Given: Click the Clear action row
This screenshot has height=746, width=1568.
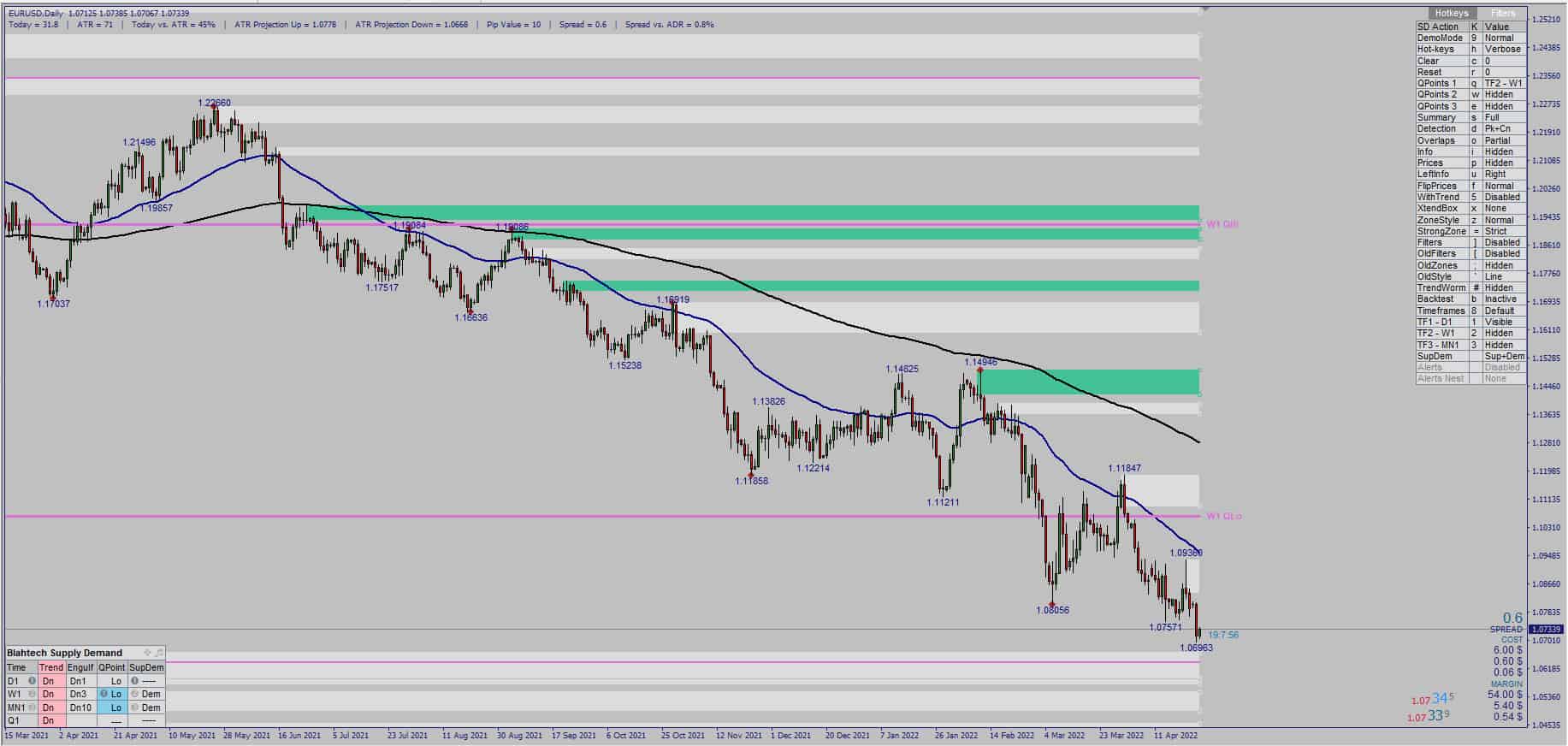Looking at the screenshot, I should [1470, 61].
